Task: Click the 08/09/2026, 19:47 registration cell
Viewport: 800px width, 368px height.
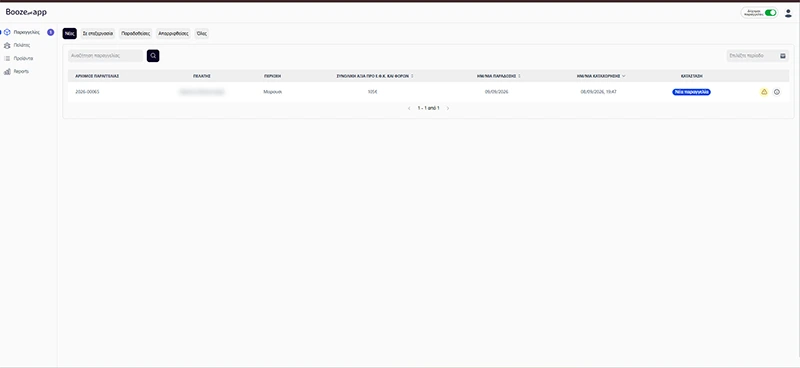Action: click(x=598, y=92)
